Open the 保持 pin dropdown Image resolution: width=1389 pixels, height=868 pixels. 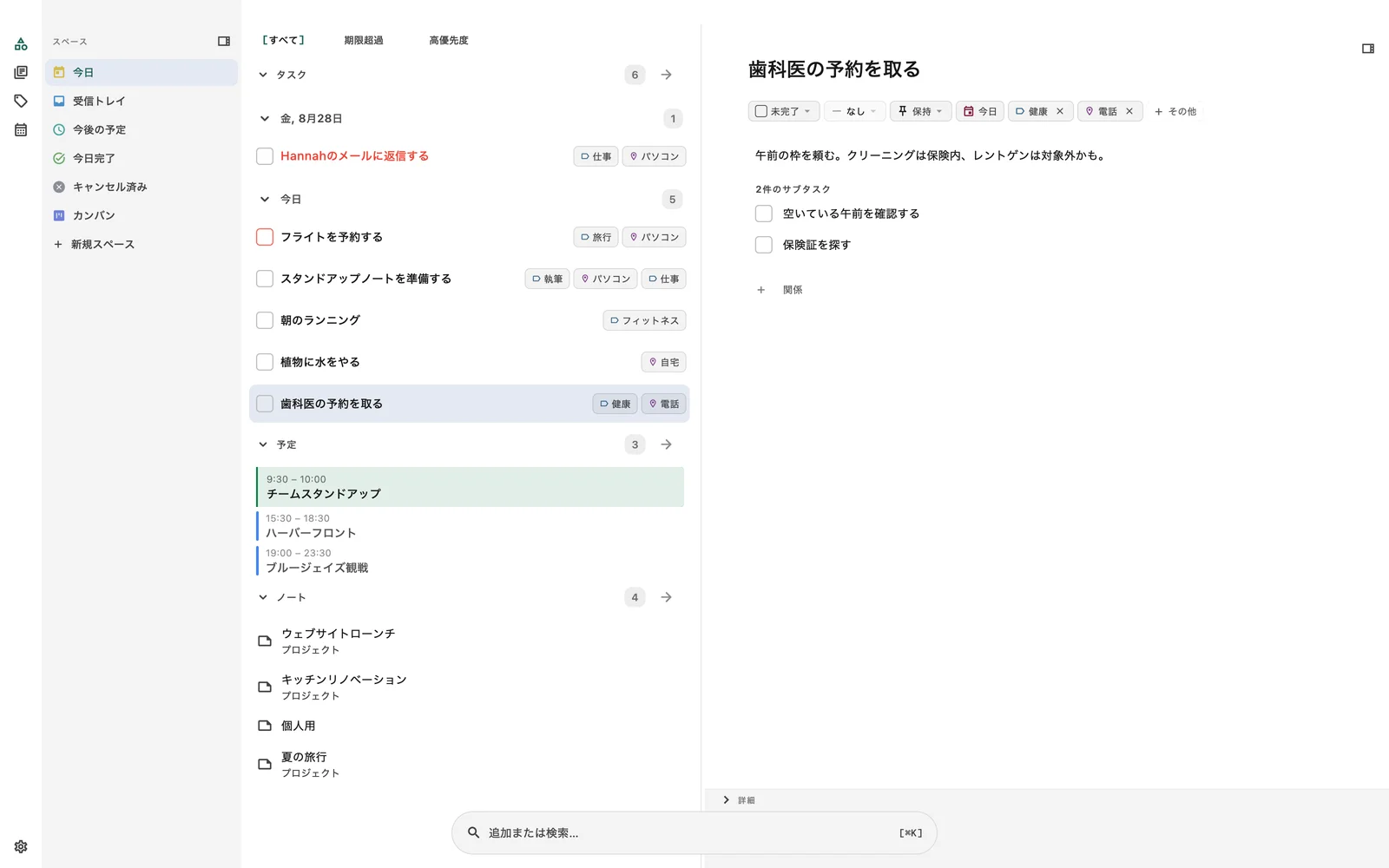coord(921,111)
